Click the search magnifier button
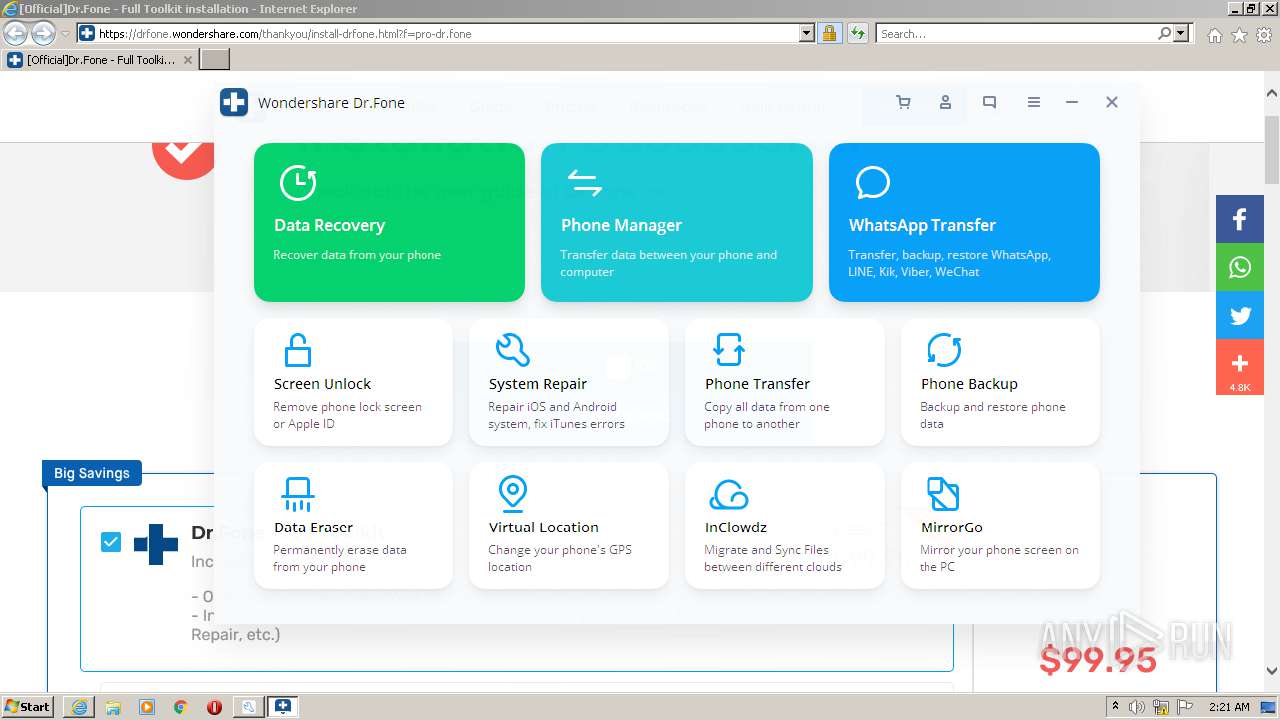Screen dimensions: 1280x720 (x=1165, y=33)
